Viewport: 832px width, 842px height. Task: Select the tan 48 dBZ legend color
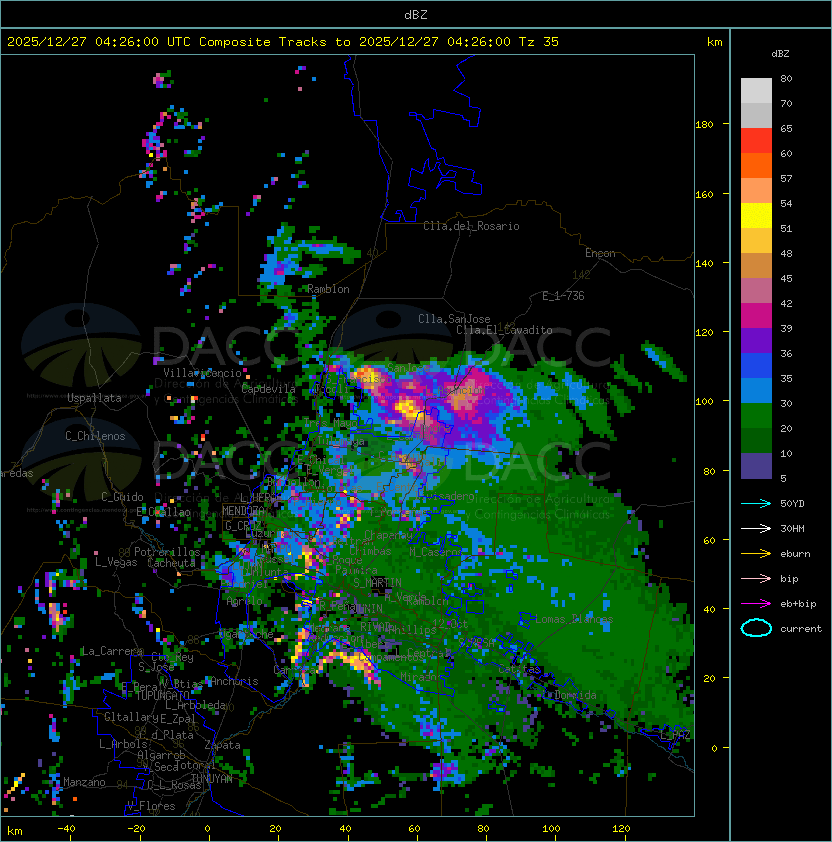pyautogui.click(x=756, y=266)
